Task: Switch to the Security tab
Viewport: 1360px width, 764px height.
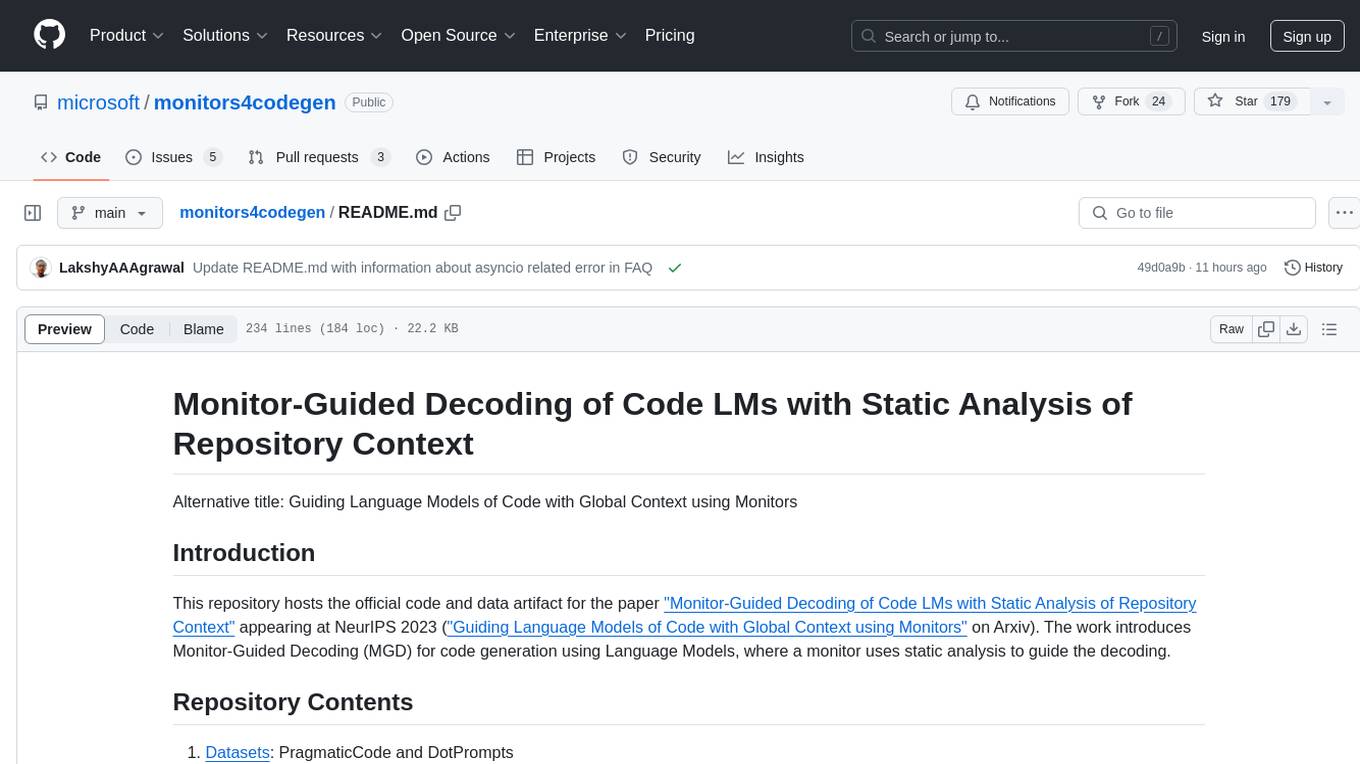Action: [x=662, y=157]
